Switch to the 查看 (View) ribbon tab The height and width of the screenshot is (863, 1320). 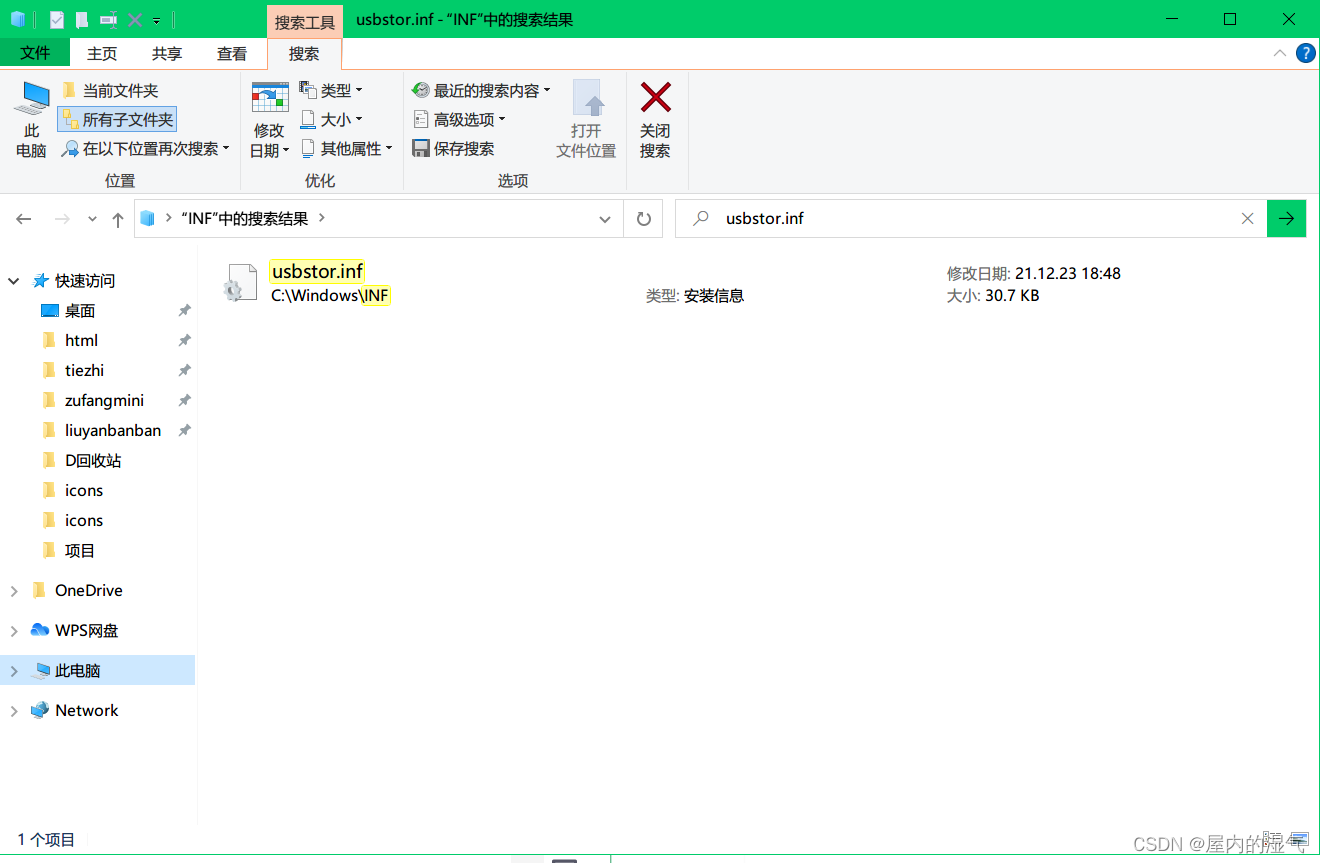point(232,54)
